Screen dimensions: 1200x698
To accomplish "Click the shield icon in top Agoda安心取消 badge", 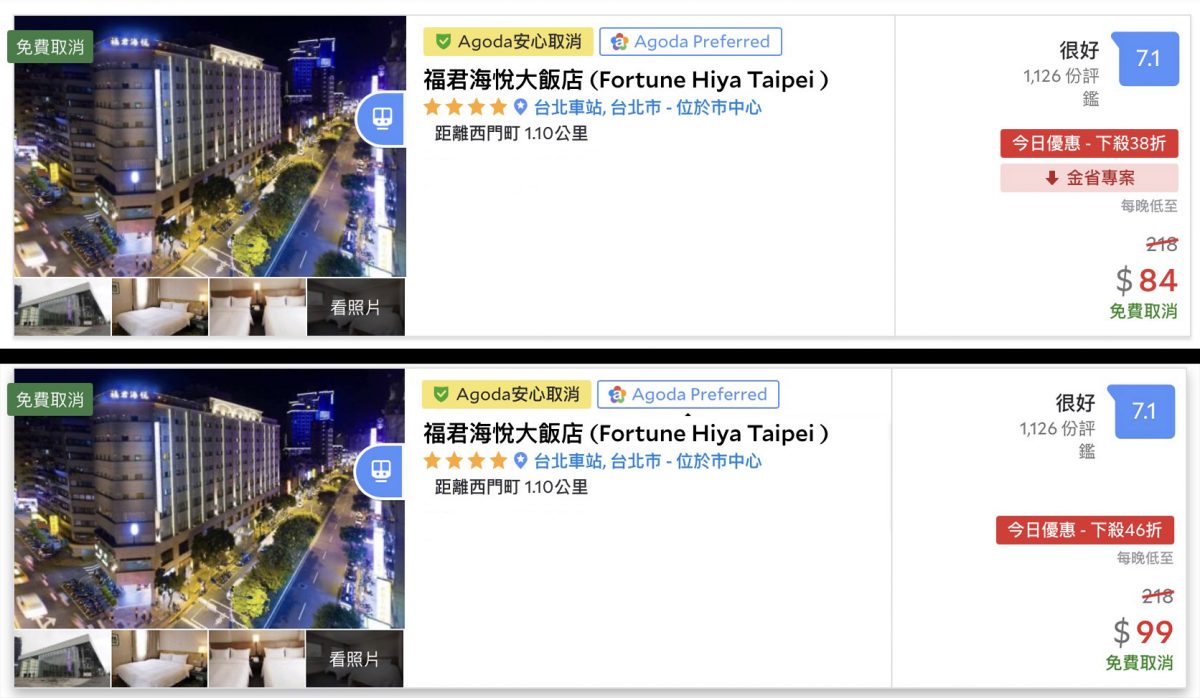I will (x=443, y=42).
